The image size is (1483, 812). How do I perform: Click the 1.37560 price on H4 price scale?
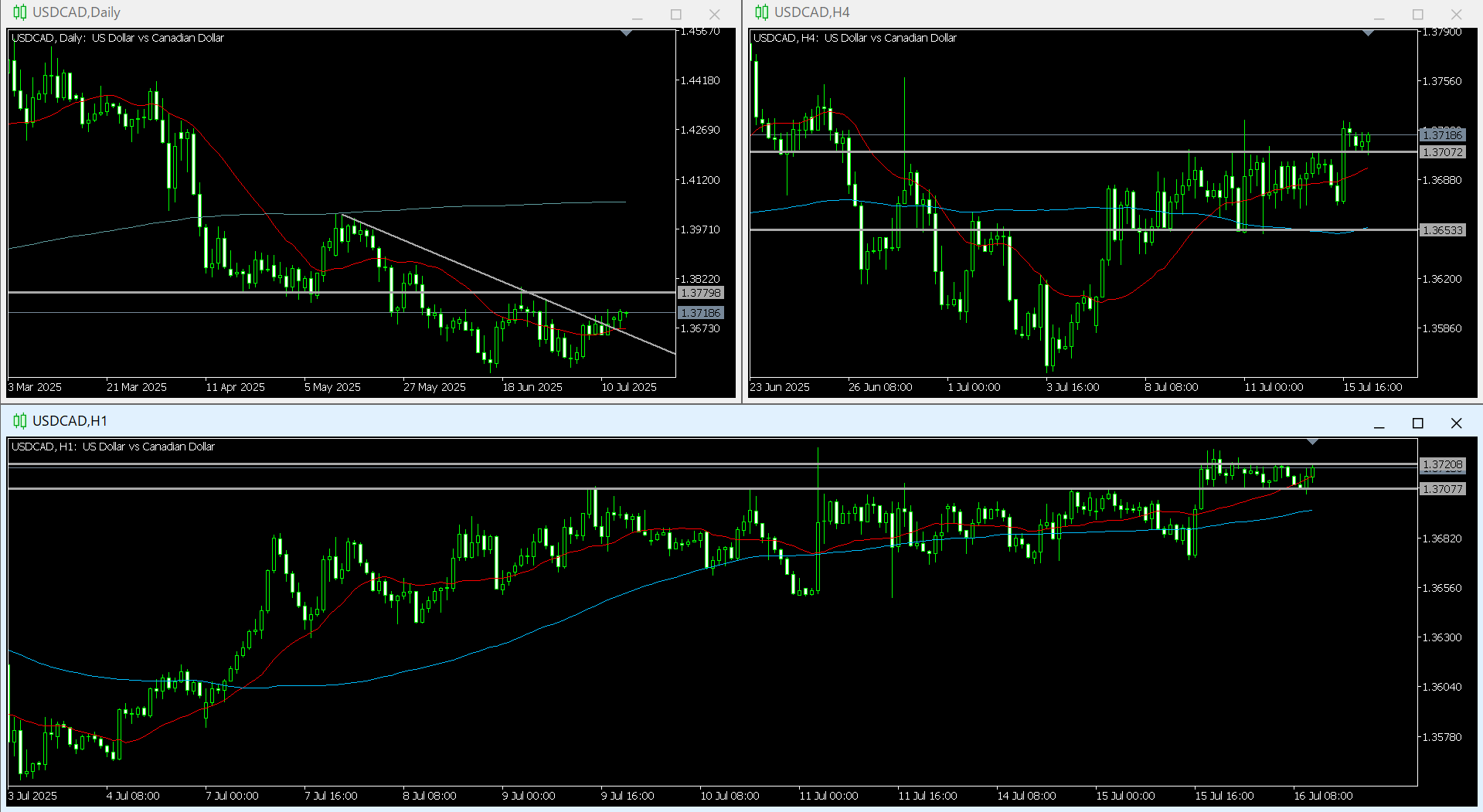pyautogui.click(x=1442, y=81)
